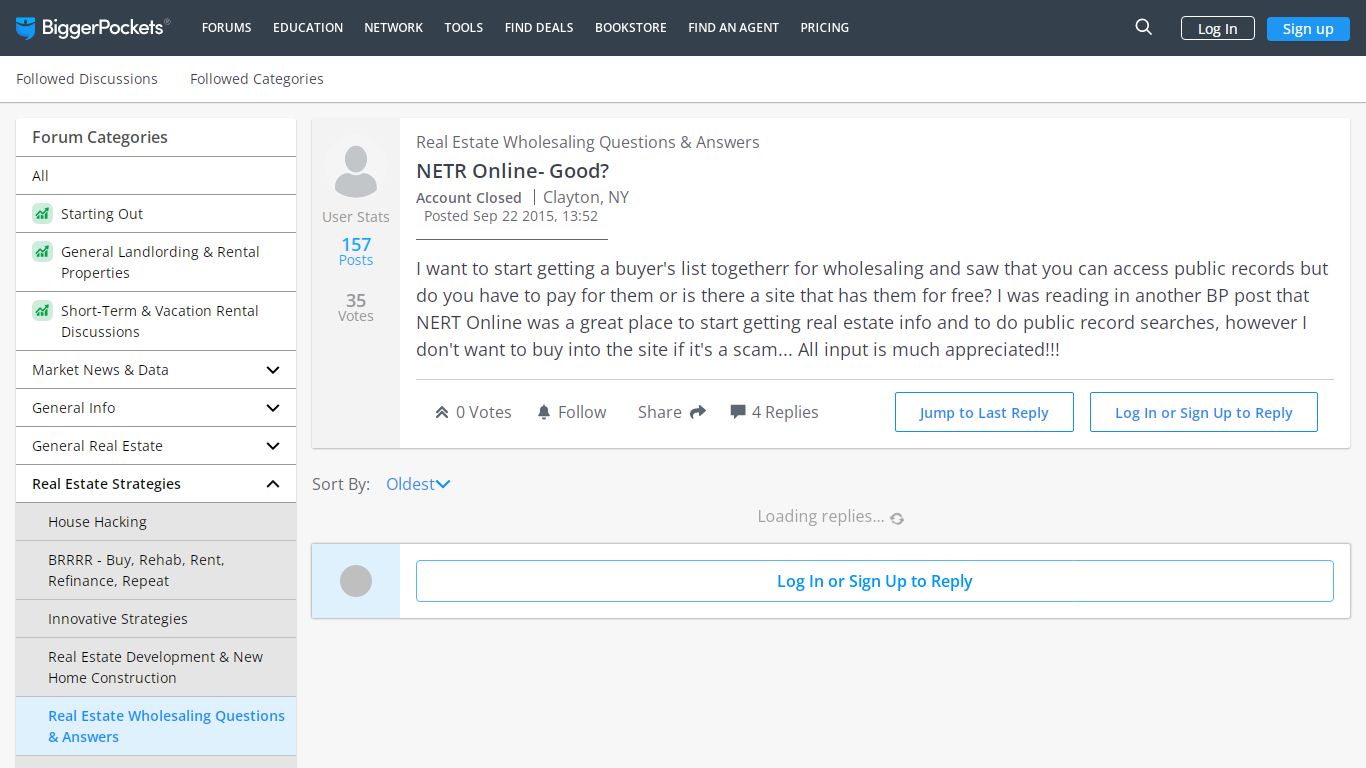Click the wide Log In or Sign Up to Reply box
The height and width of the screenshot is (768, 1366).
(875, 581)
